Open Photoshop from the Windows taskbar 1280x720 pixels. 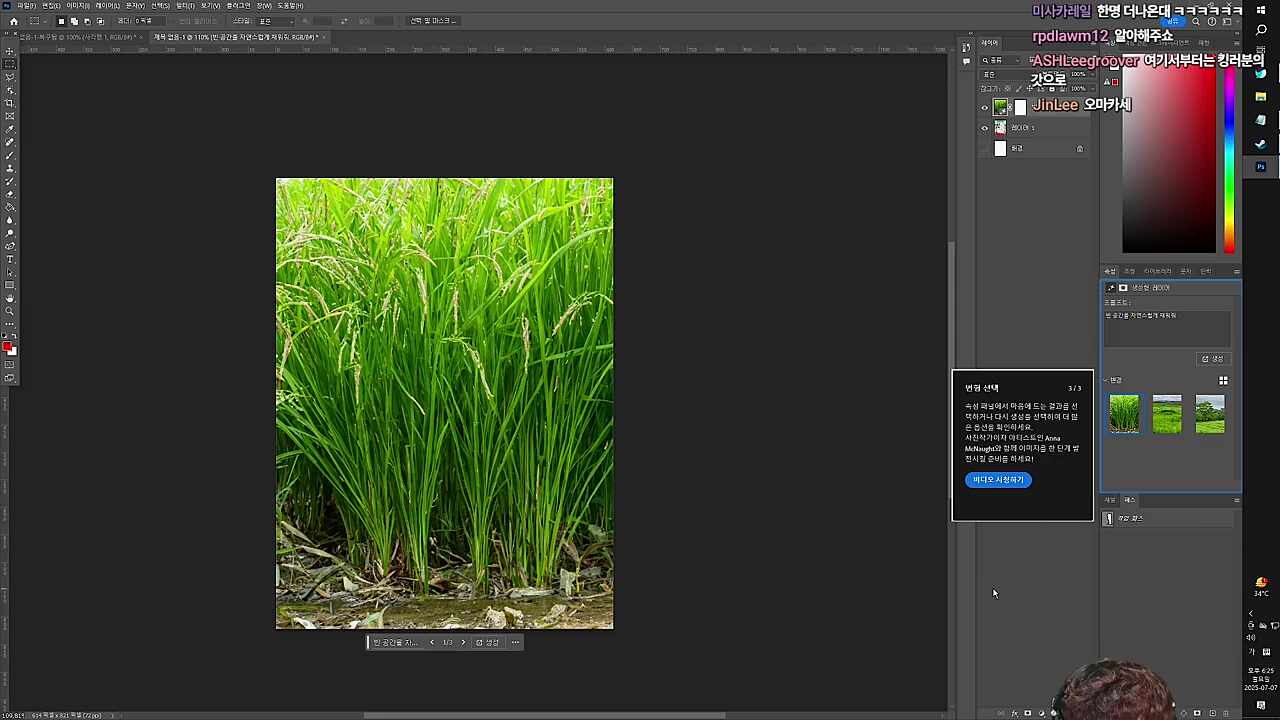pyautogui.click(x=1261, y=167)
